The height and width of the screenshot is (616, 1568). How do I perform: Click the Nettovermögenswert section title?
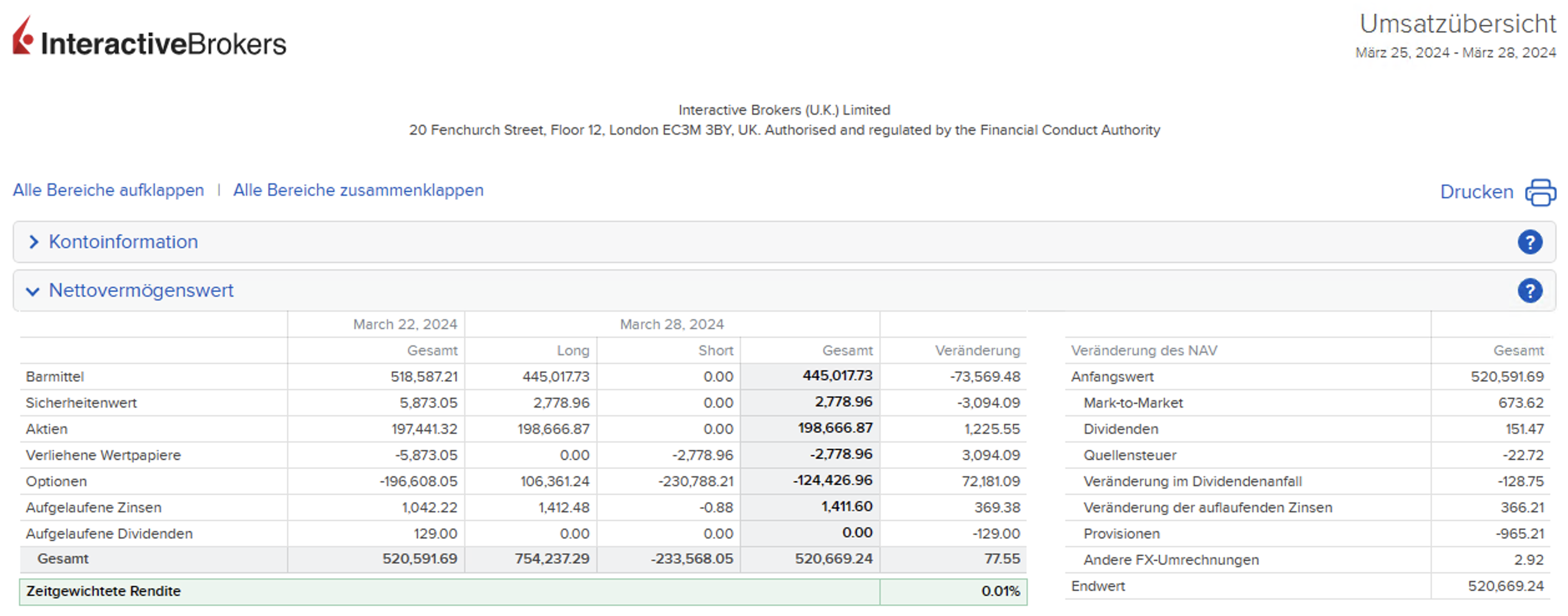tap(141, 291)
